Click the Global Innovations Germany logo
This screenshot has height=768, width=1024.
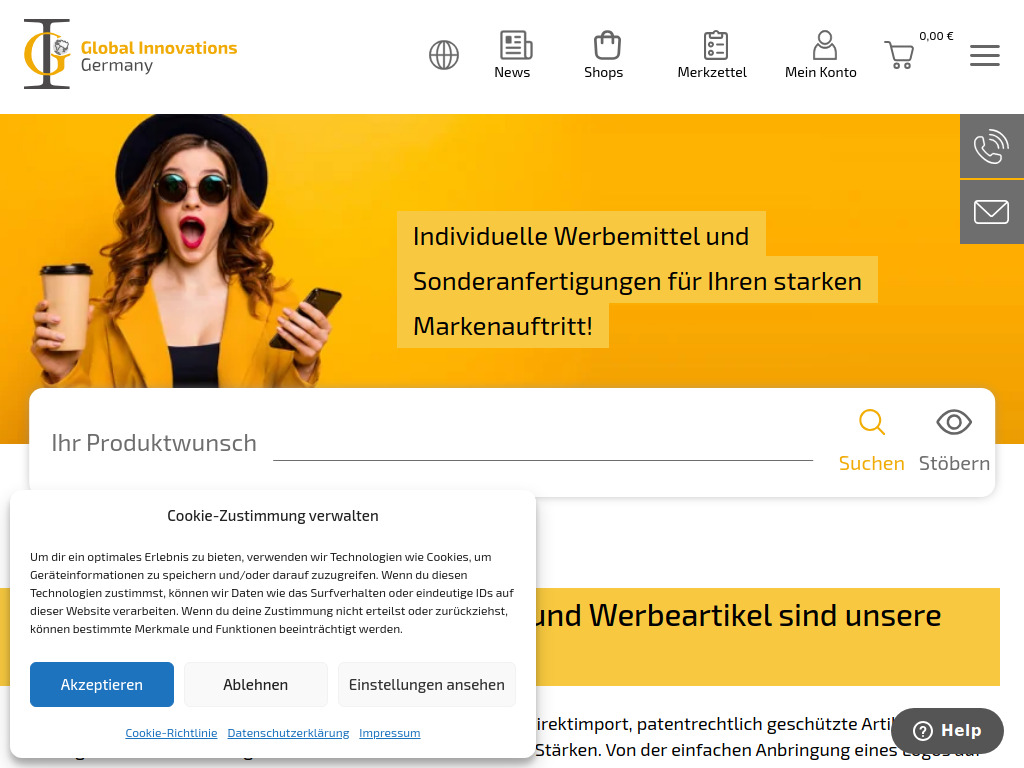pos(130,55)
